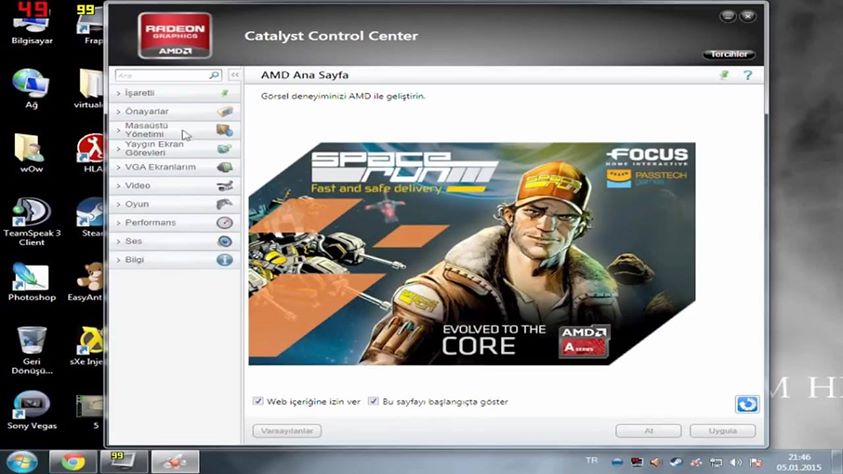
Task: Expand the İşaretli section
Action: click(174, 93)
